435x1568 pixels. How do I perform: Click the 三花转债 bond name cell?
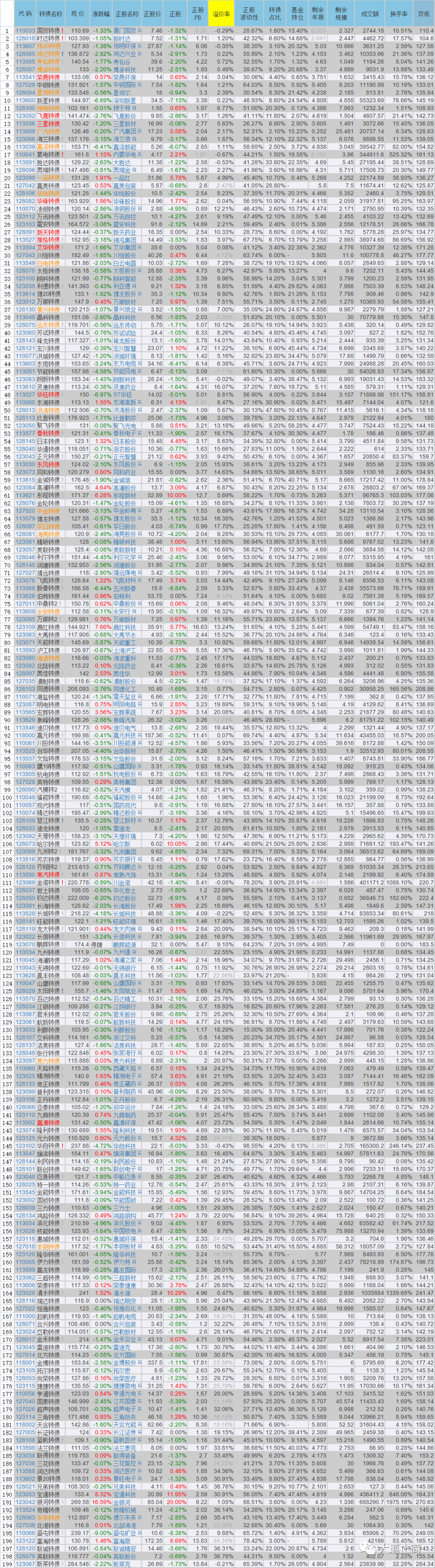(51, 1463)
